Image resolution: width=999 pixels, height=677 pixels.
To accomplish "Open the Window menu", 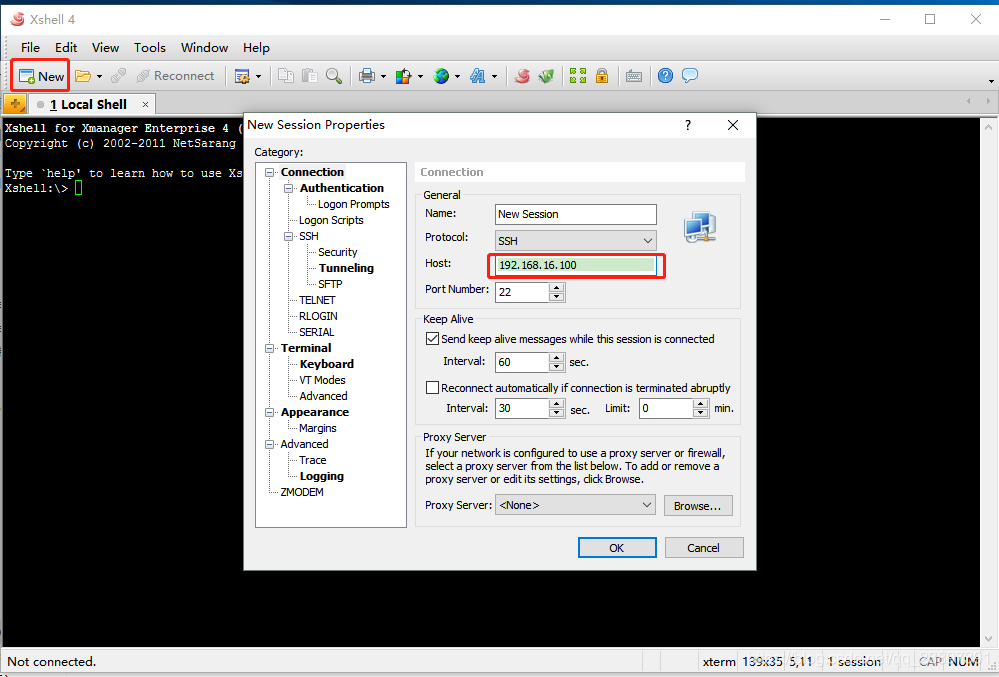I will click(204, 48).
